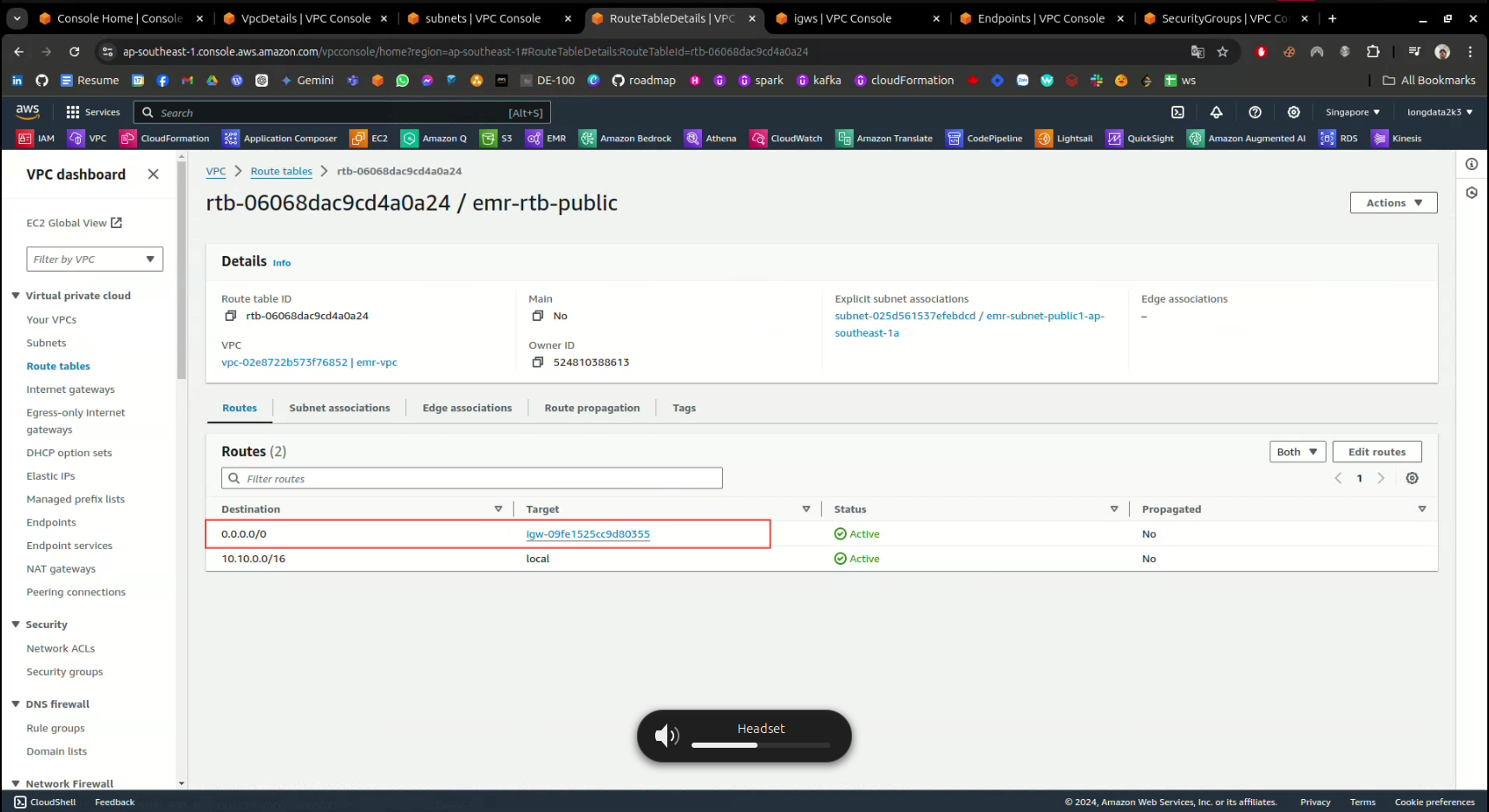This screenshot has height=812, width=1489.
Task: Switch to the Subnet associations tab
Action: (x=339, y=409)
